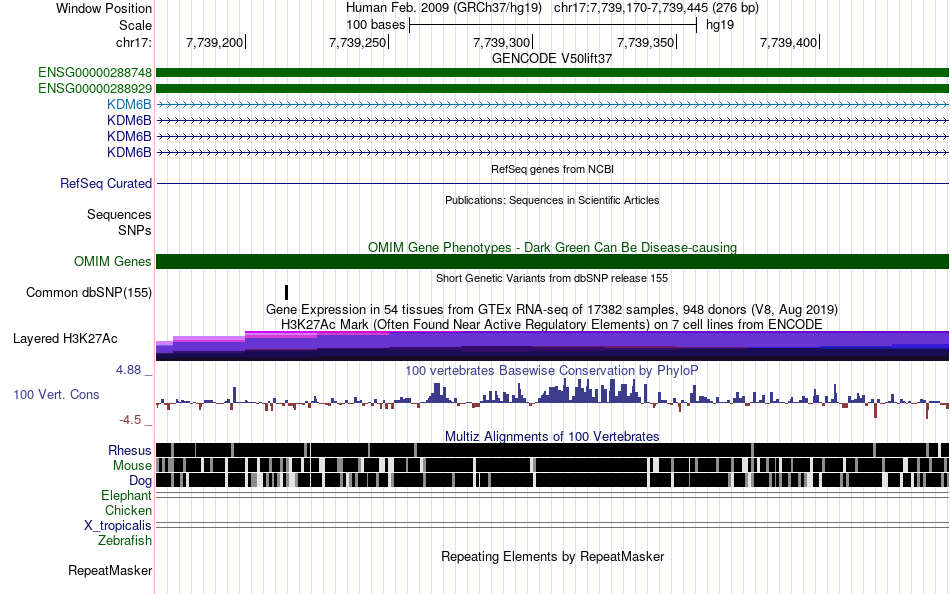Click the RefSeq Curated intron line
This screenshot has height=594, width=950.
tap(553, 183)
